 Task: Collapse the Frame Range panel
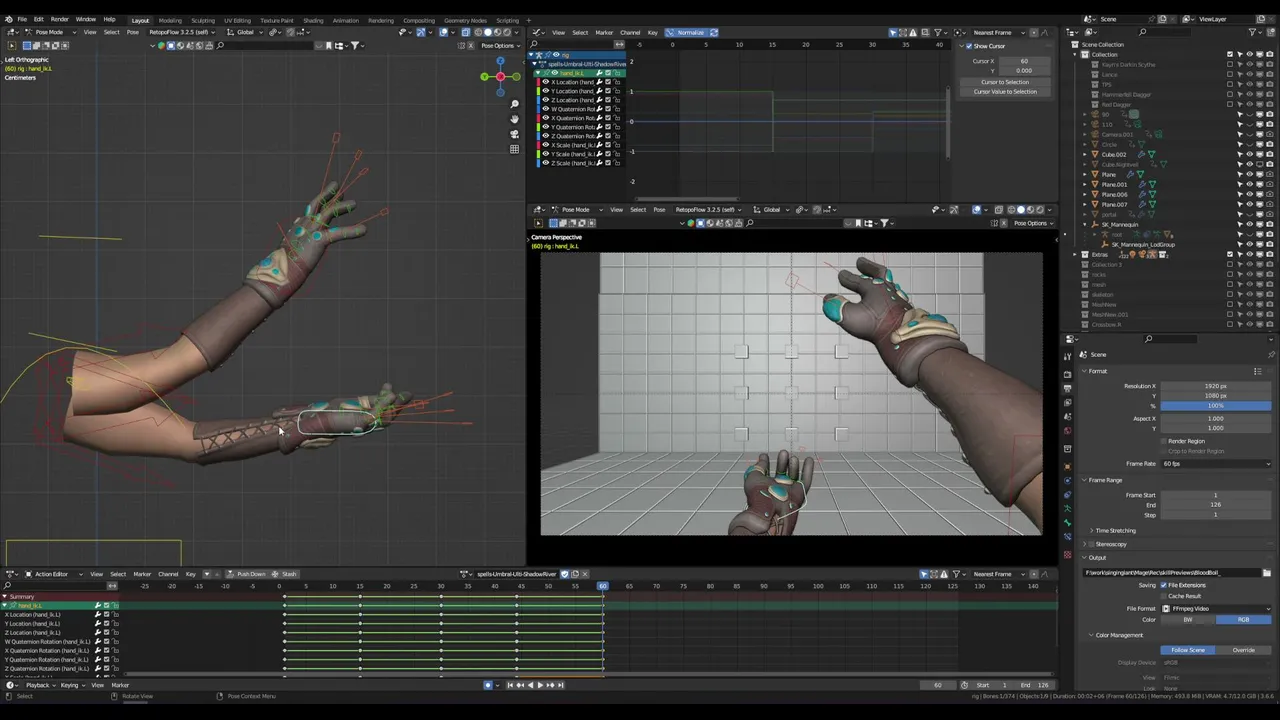pos(1084,480)
